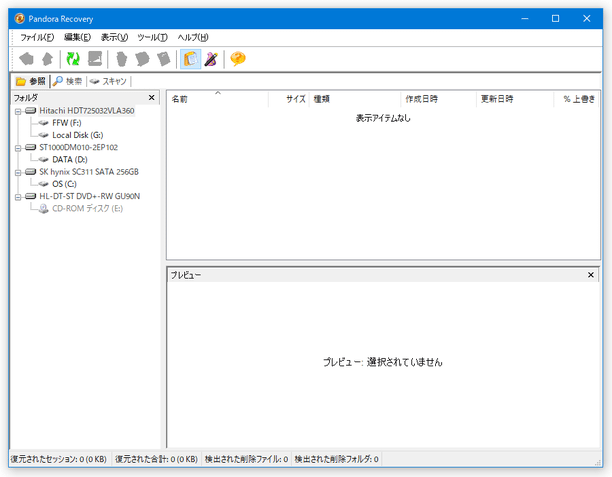Open the ヘルプ(H) menu

click(193, 37)
